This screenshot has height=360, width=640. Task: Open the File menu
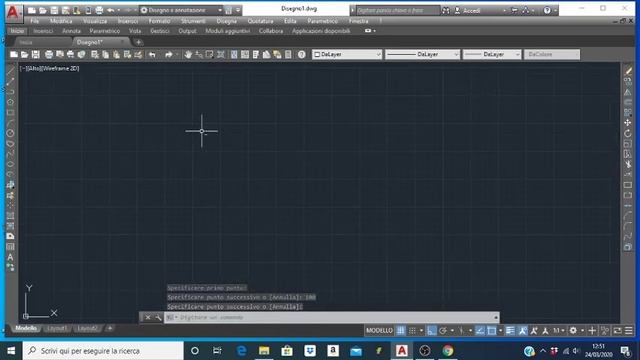point(35,21)
